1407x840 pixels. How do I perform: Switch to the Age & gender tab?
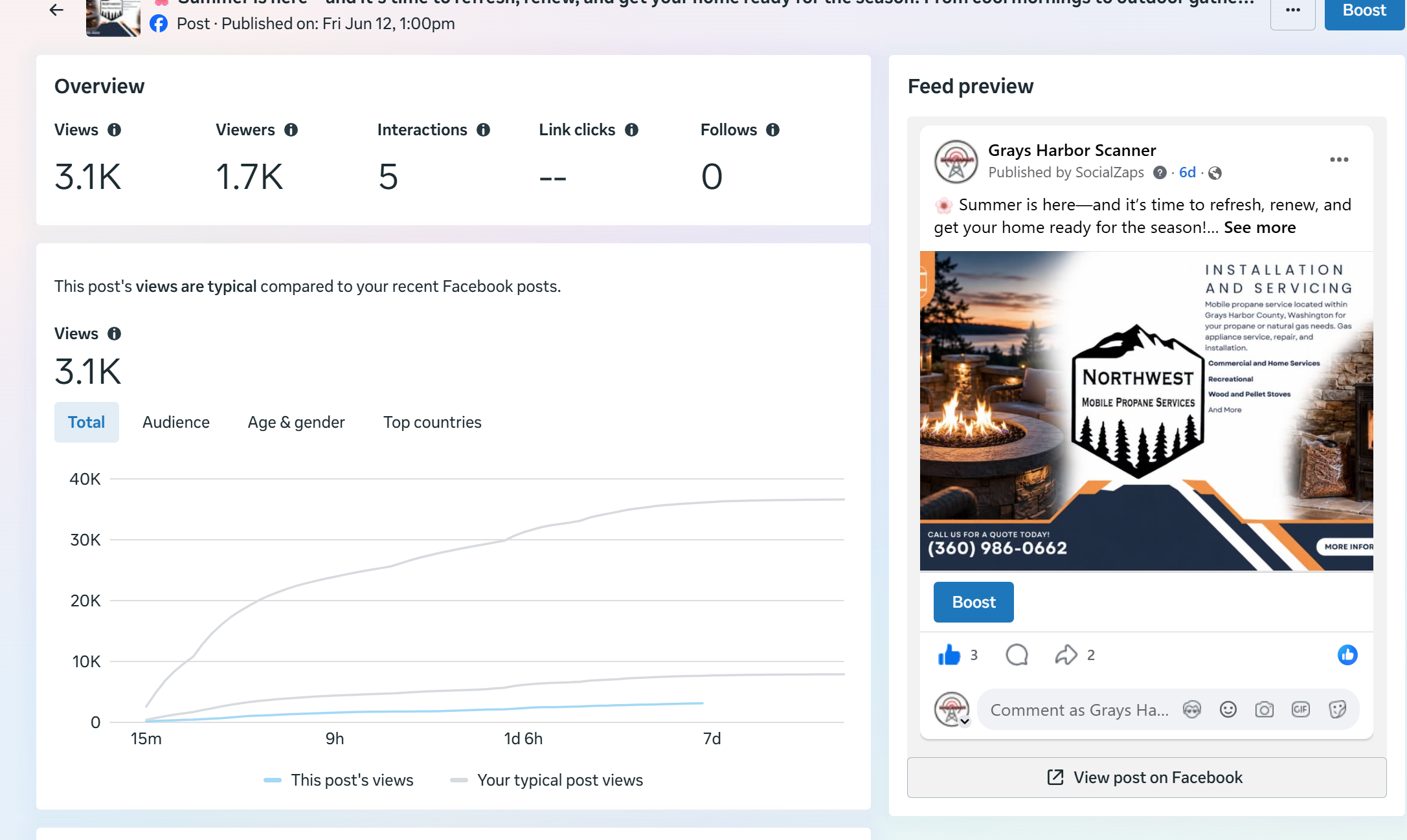pyautogui.click(x=297, y=423)
